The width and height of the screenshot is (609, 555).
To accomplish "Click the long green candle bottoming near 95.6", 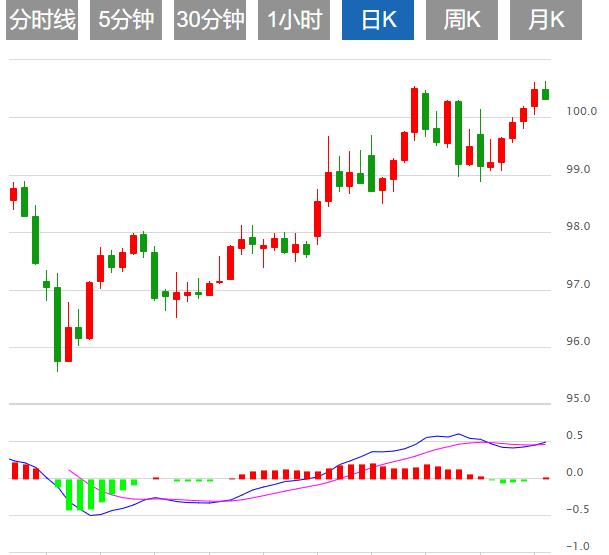I will pyautogui.click(x=57, y=324).
